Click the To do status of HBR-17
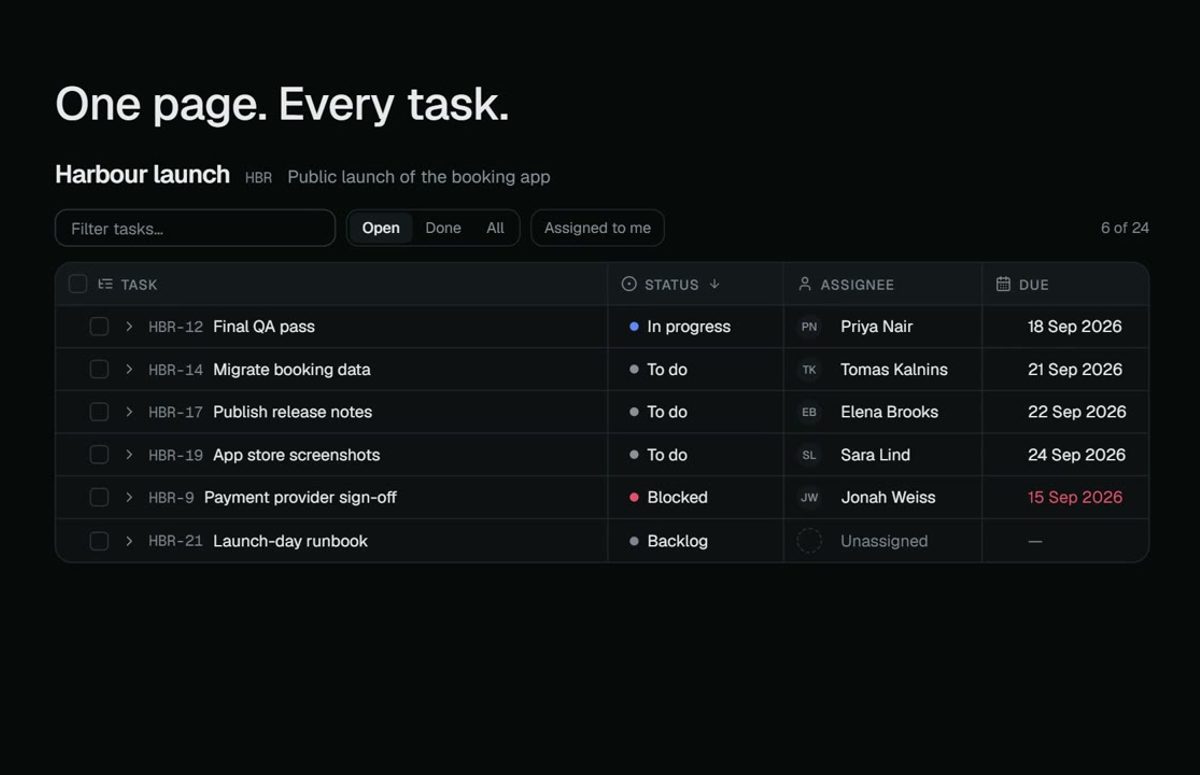Viewport: 1200px width, 775px height. click(658, 412)
